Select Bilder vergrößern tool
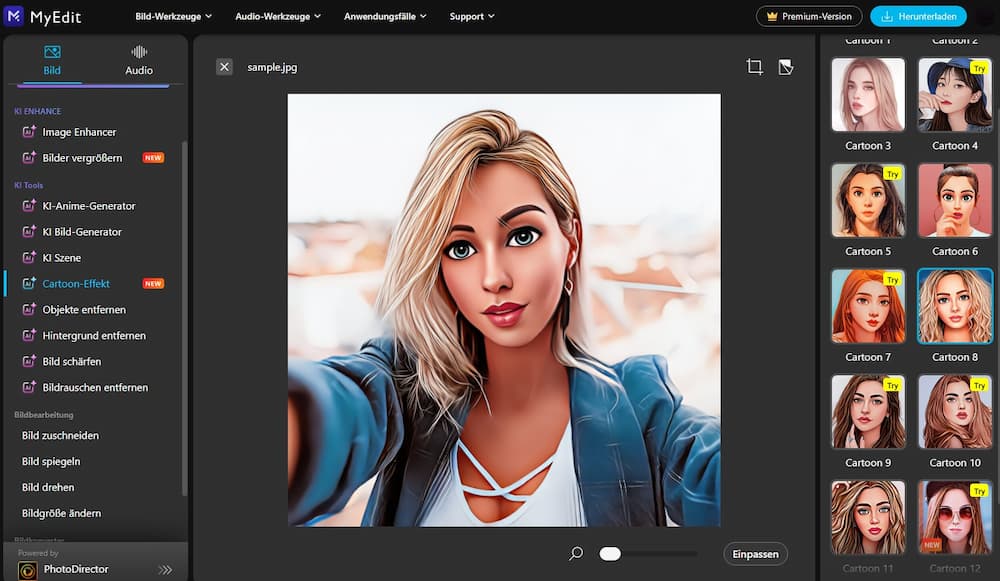 point(82,158)
